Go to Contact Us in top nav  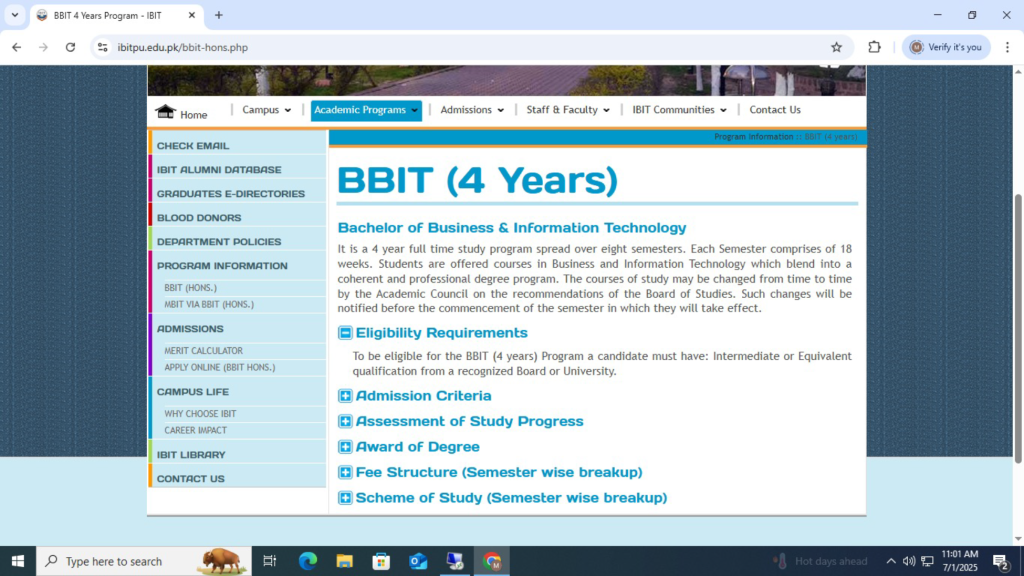pos(775,110)
